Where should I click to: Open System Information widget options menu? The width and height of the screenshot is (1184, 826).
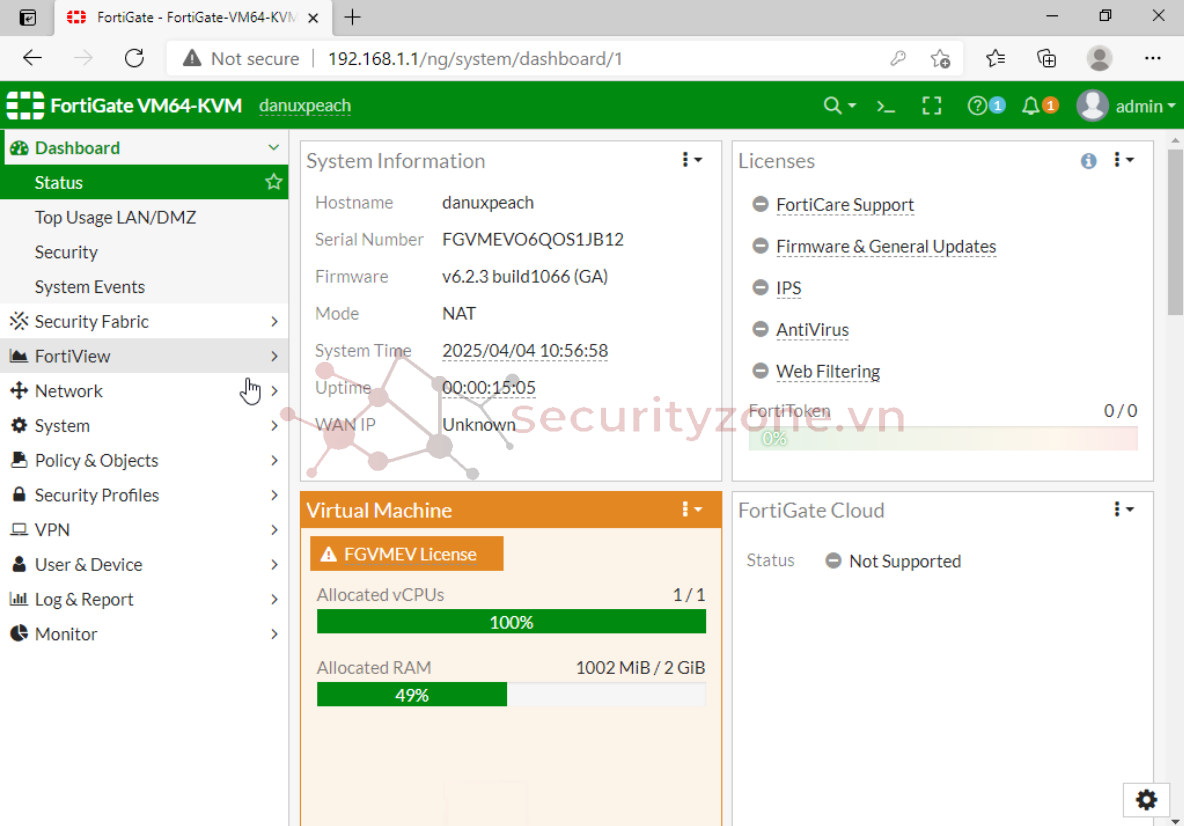coord(691,160)
